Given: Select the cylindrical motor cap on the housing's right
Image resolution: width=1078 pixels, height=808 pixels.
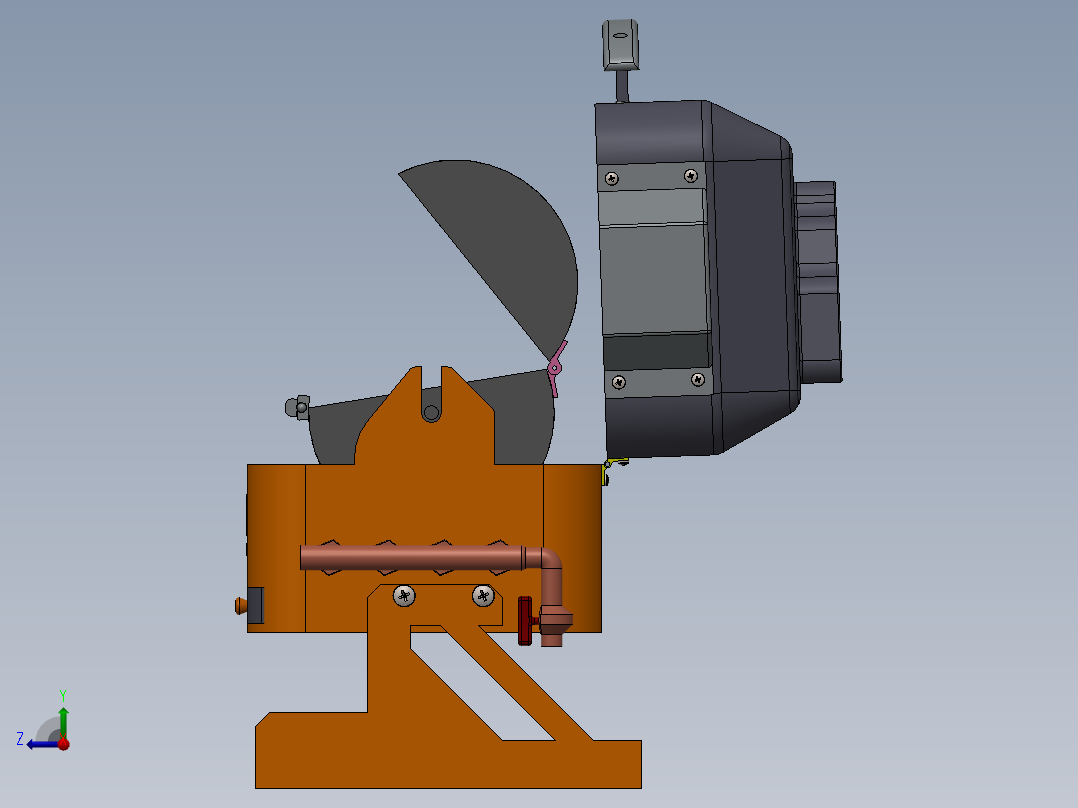Looking at the screenshot, I should point(817,282).
